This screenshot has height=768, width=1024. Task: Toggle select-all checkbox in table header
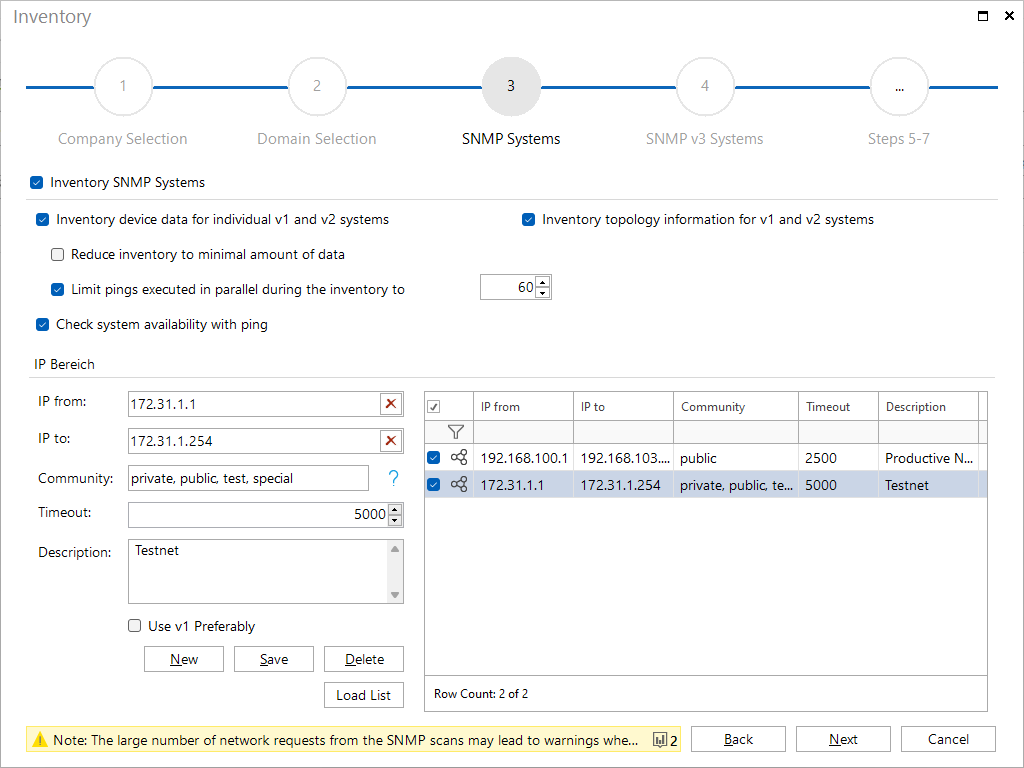point(434,407)
